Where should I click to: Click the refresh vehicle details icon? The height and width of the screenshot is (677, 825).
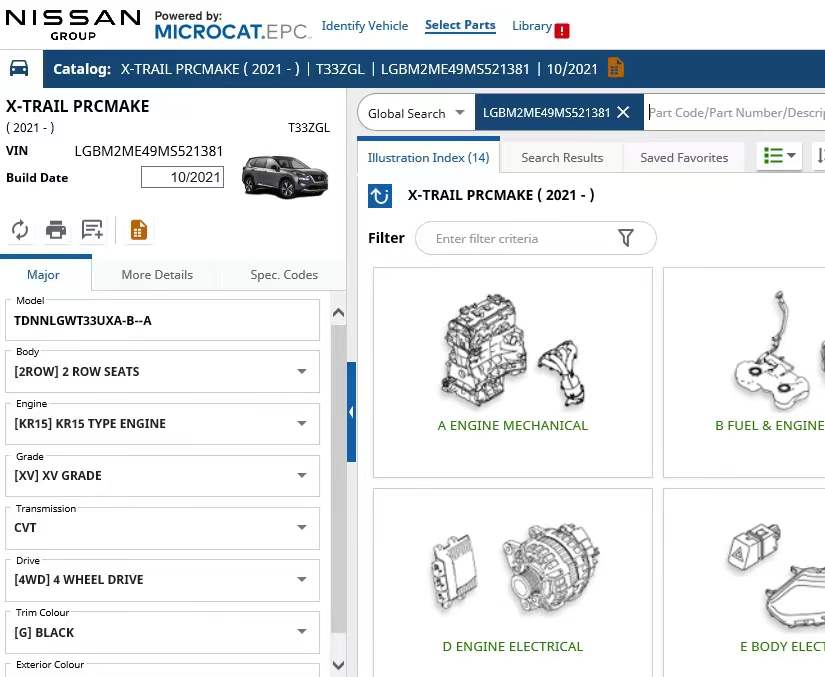20,230
